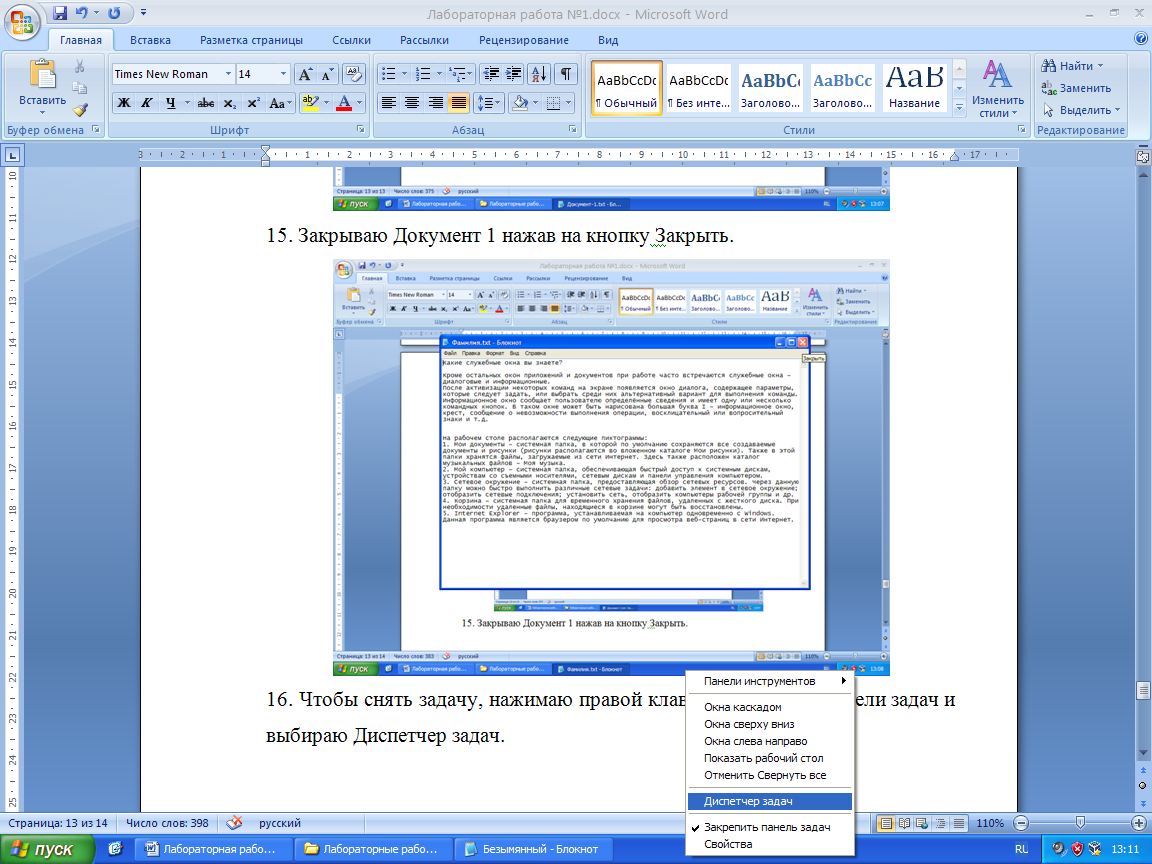Click the zoom slider handle
Screen dimensions: 1152x864
pos(1080,824)
